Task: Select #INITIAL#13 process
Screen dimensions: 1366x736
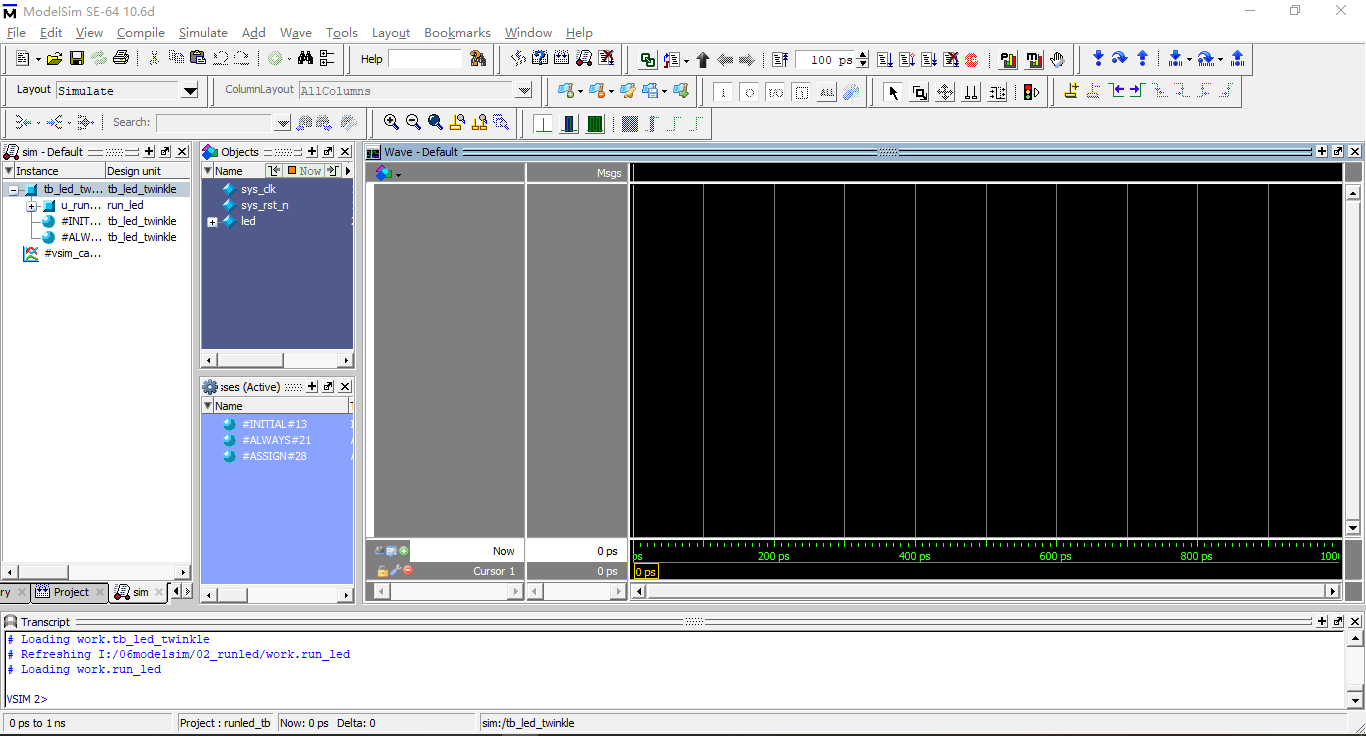Action: point(274,424)
